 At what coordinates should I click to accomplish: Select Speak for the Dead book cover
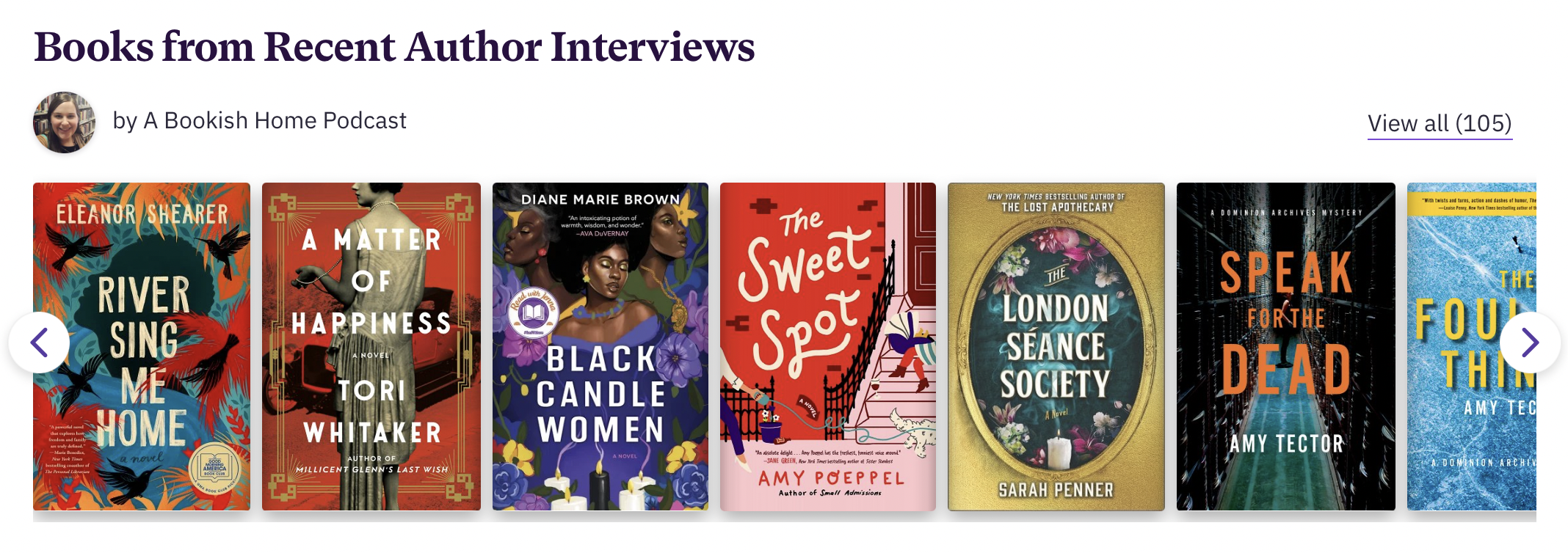(x=1286, y=346)
